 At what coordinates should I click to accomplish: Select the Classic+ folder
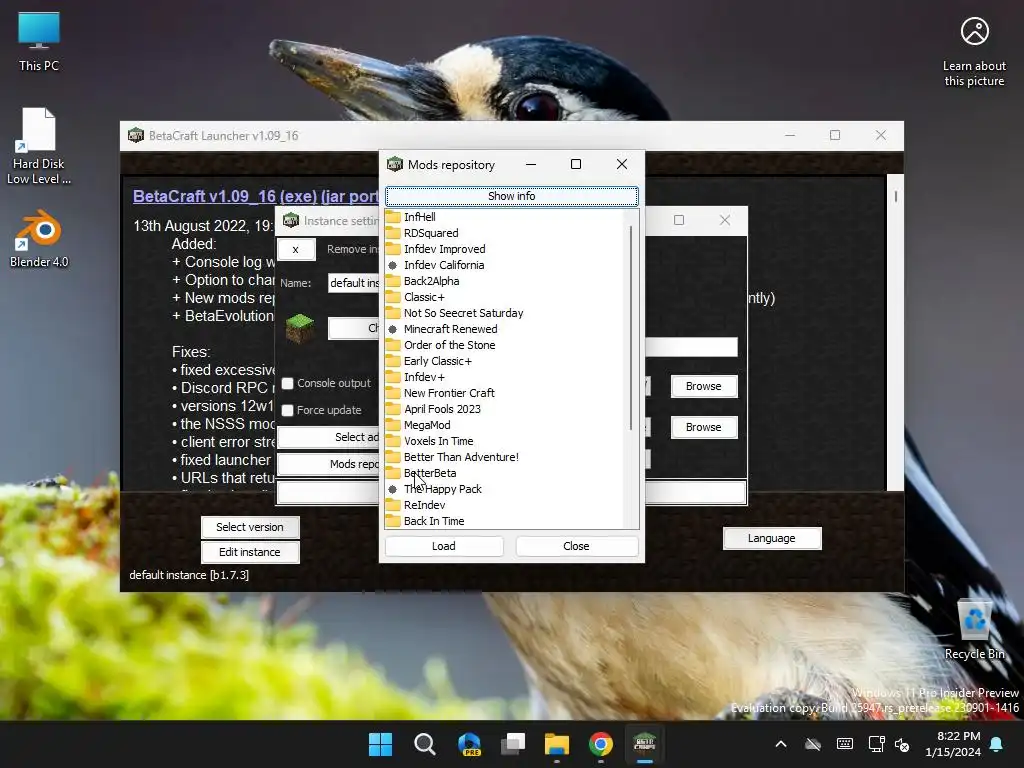[x=424, y=297]
